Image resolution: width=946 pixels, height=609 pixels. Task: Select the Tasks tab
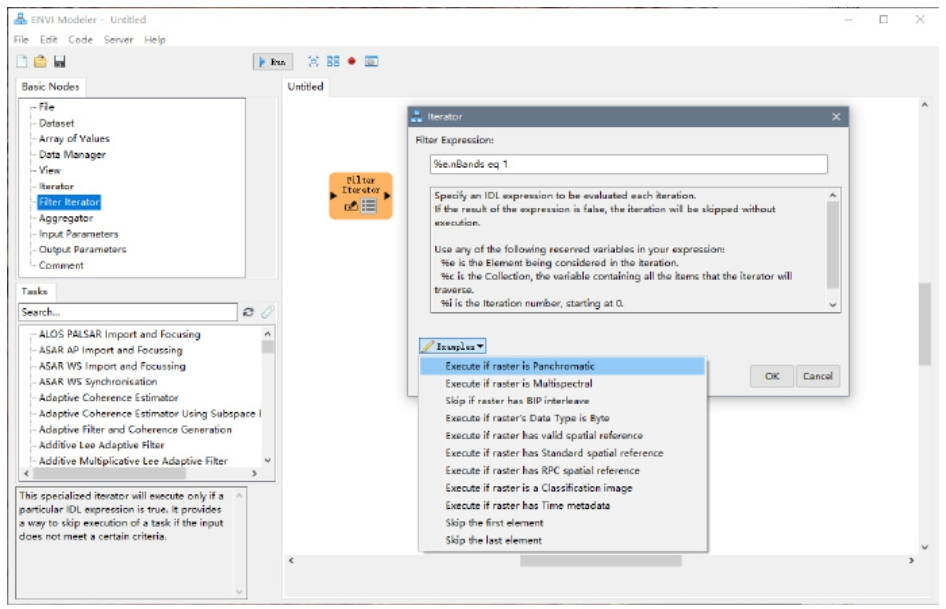pos(34,292)
